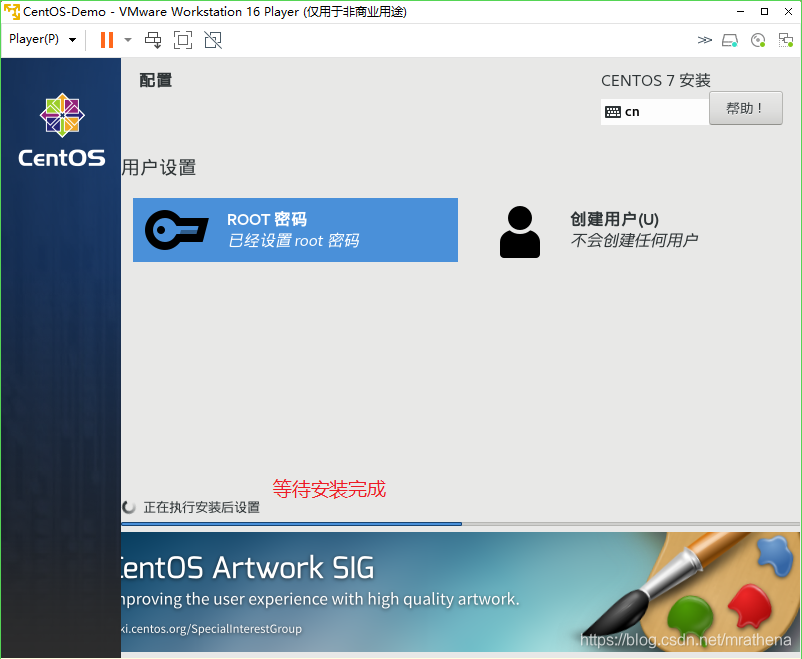Toggle Unity mode icon
This screenshot has height=659, width=802.
213,39
